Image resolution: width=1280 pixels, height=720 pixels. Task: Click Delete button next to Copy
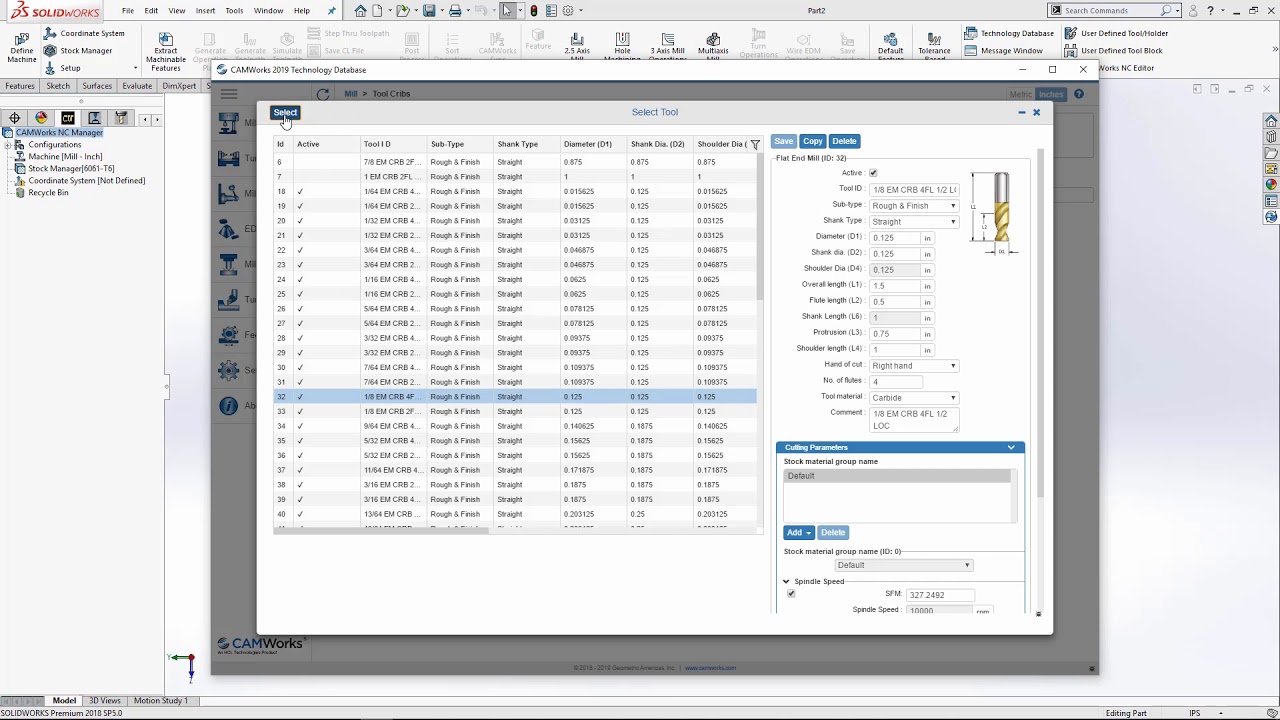click(x=844, y=141)
